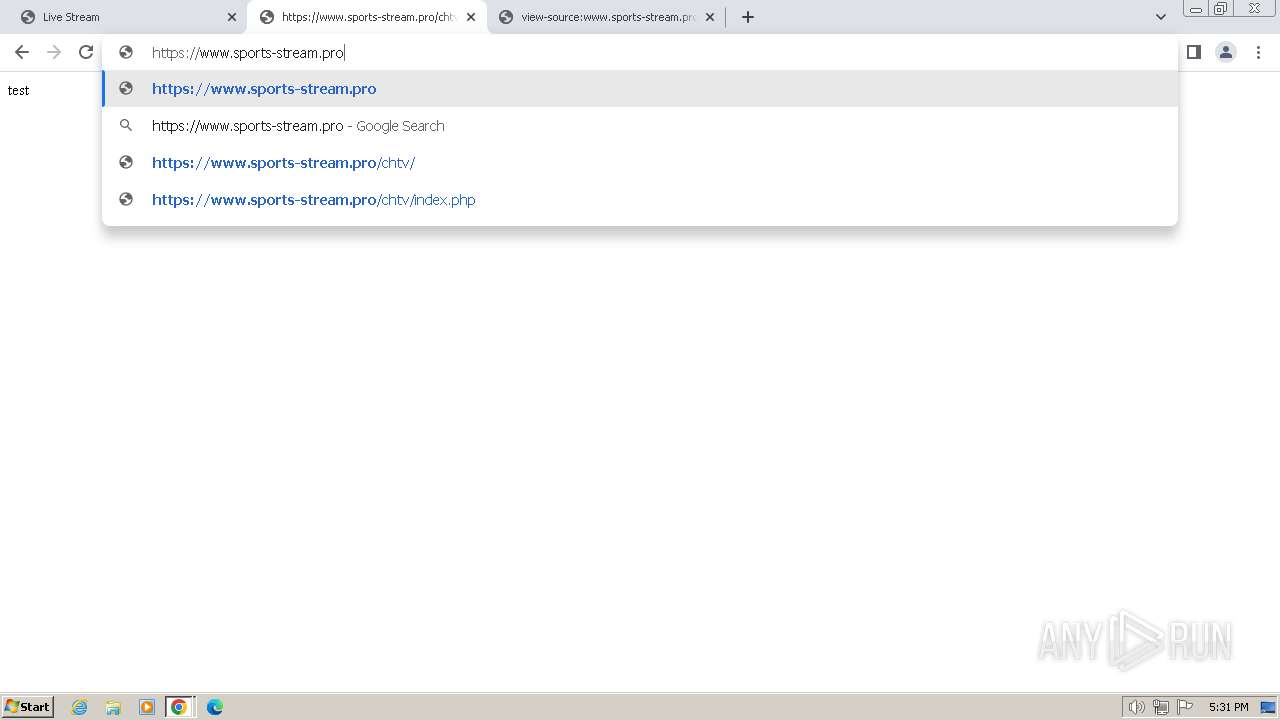The width and height of the screenshot is (1280, 720).
Task: Select the https://www.sports-stream.pro suggestion
Action: (x=640, y=89)
